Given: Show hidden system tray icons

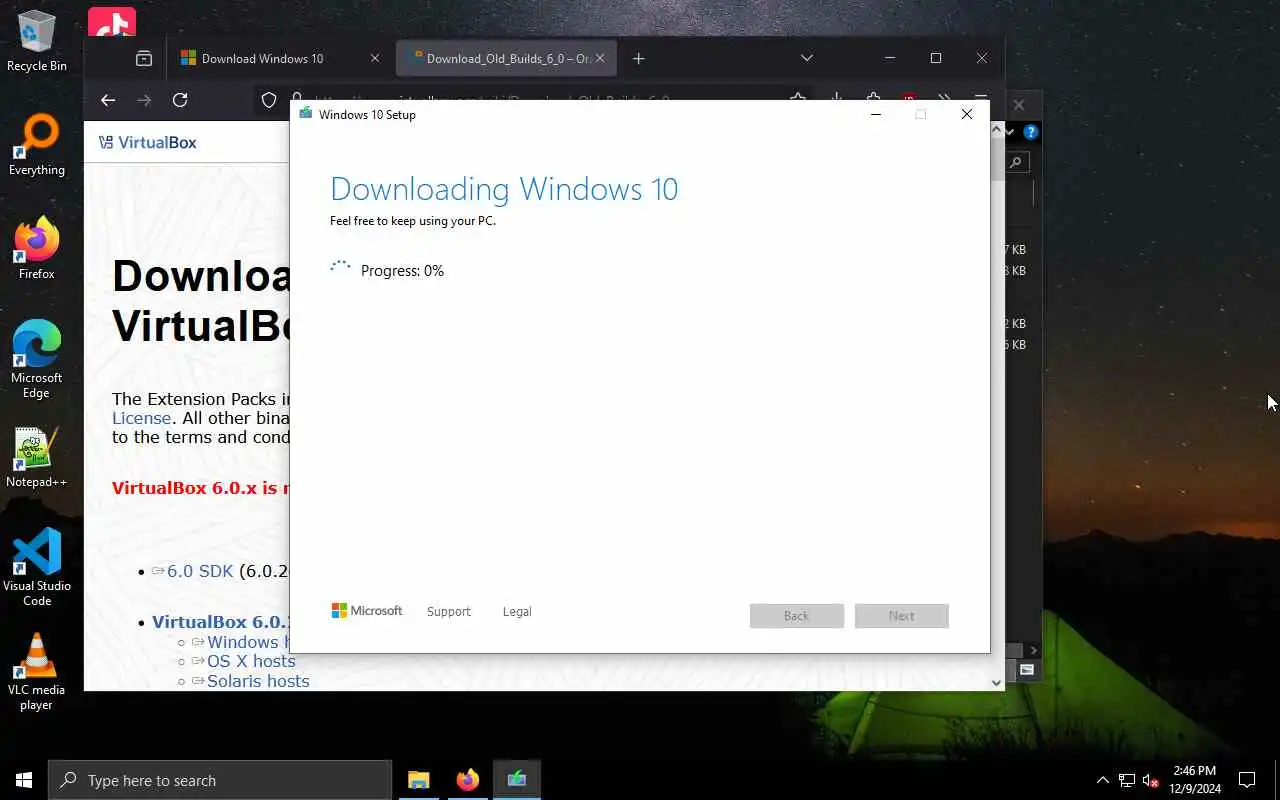Looking at the screenshot, I should pyautogui.click(x=1103, y=780).
